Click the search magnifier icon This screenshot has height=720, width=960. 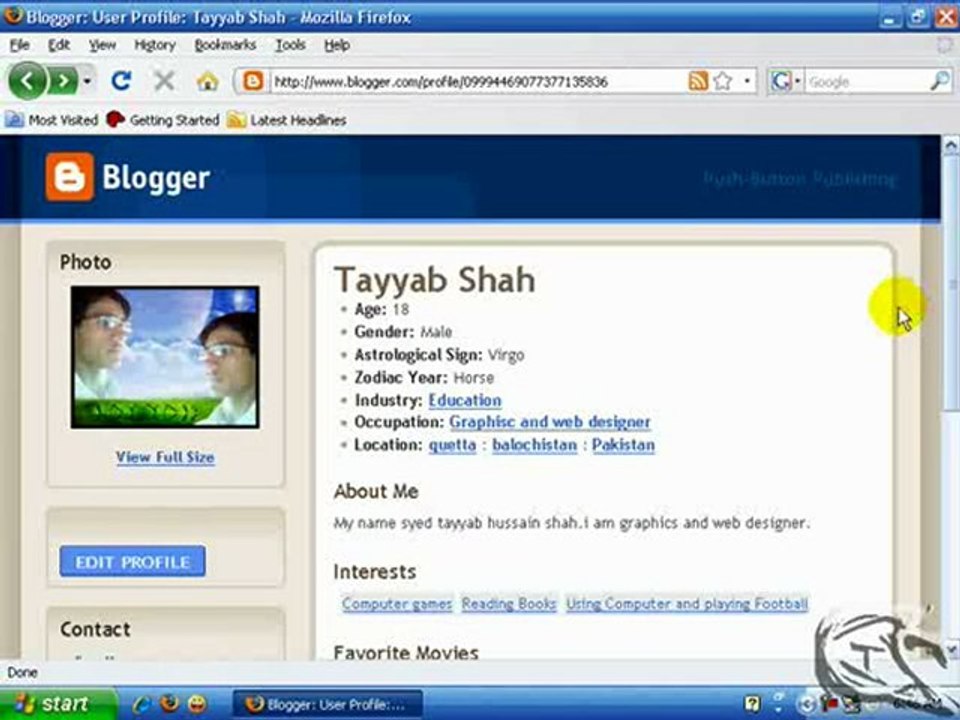(x=940, y=81)
